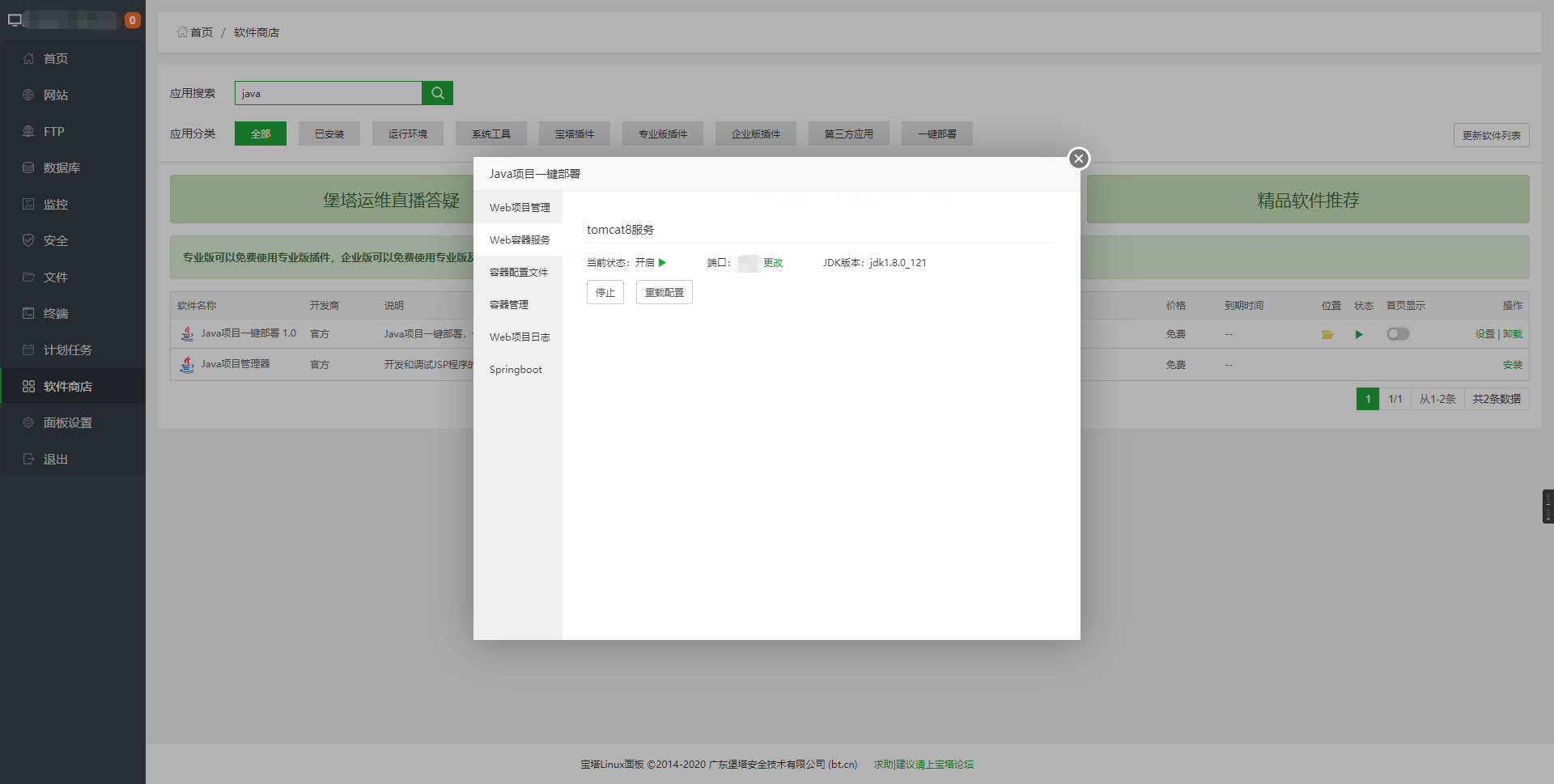Screen dimensions: 1554x784
Task: Open 精品软件推荐 banner
Action: [x=1308, y=200]
